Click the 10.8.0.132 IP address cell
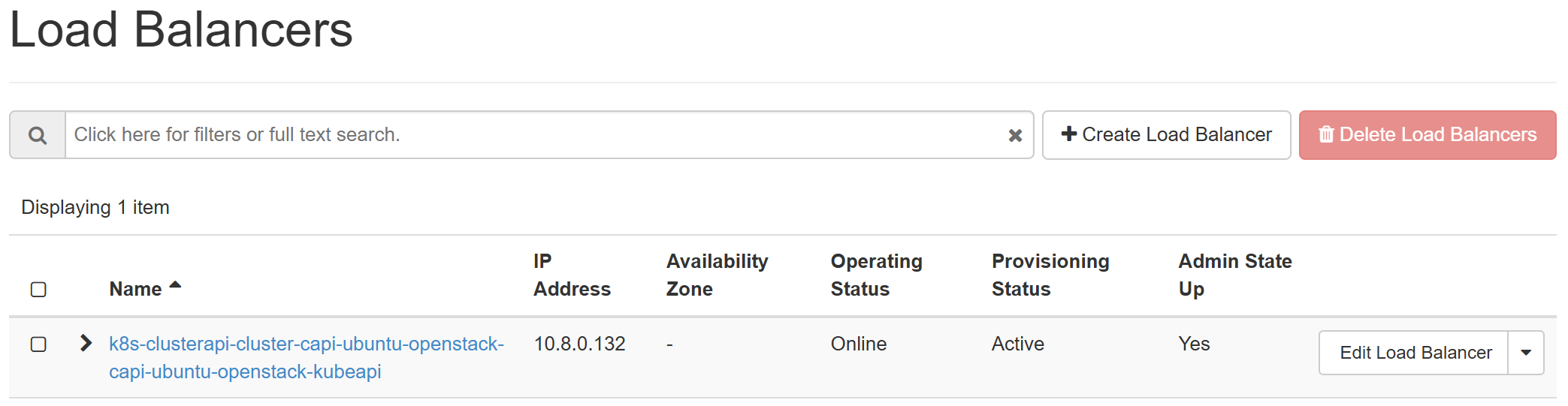The height and width of the screenshot is (406, 1568). [579, 344]
